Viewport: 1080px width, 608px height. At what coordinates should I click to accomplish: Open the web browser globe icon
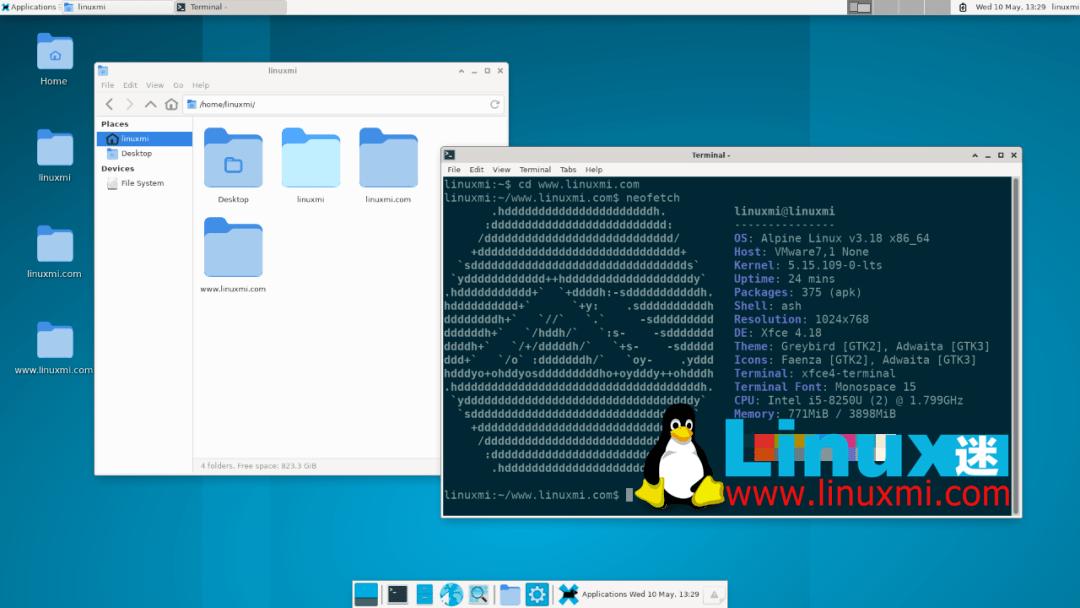[x=451, y=594]
